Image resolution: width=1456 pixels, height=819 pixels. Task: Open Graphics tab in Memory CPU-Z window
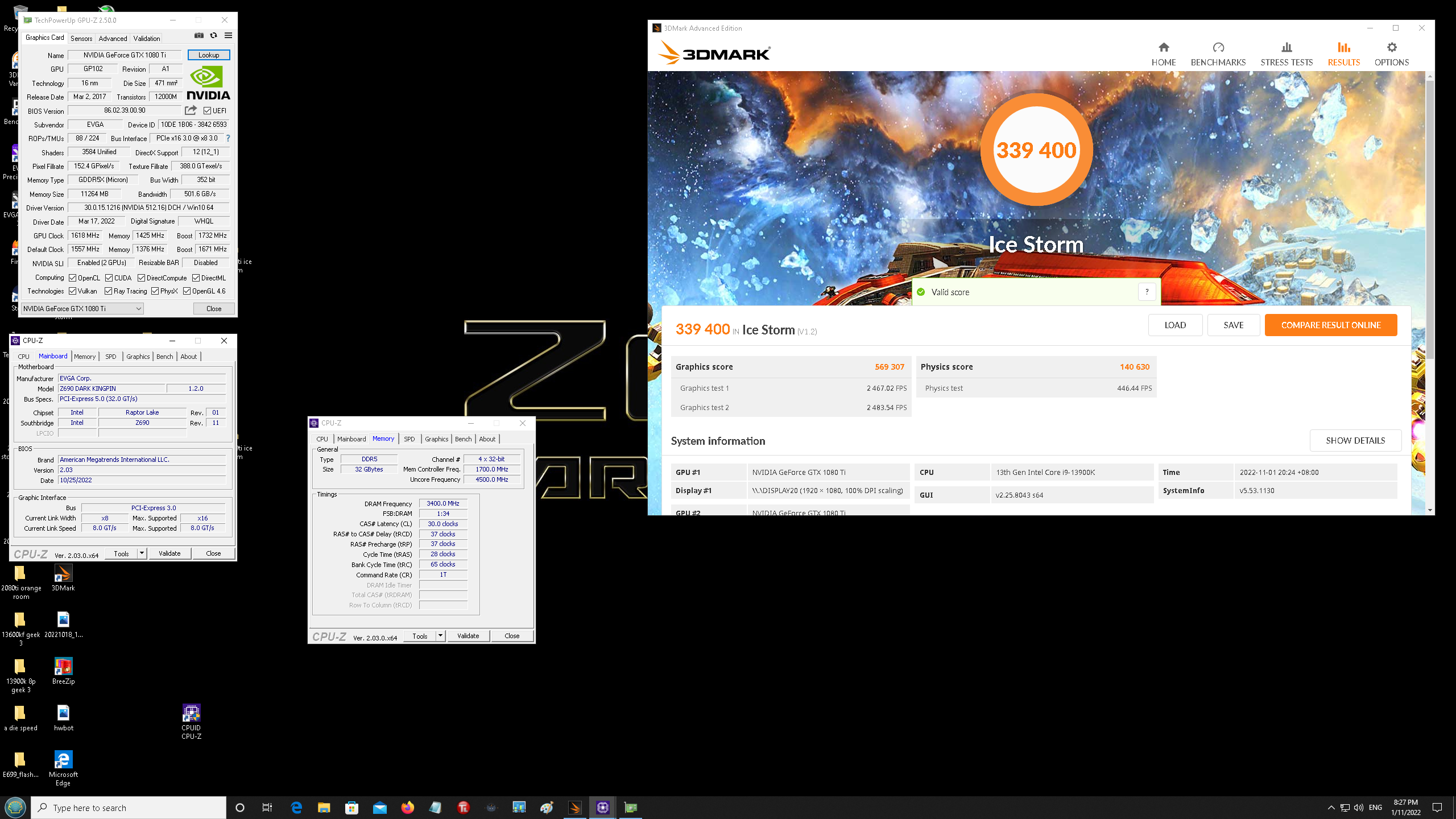point(437,439)
